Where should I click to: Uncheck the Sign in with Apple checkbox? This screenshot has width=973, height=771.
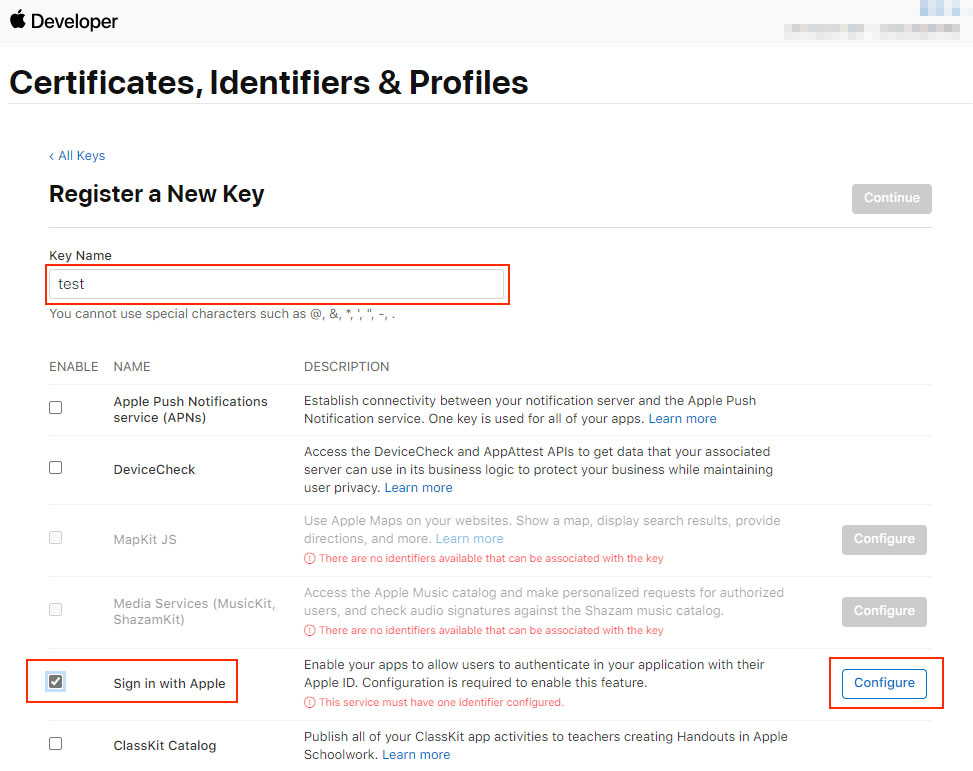coord(56,682)
